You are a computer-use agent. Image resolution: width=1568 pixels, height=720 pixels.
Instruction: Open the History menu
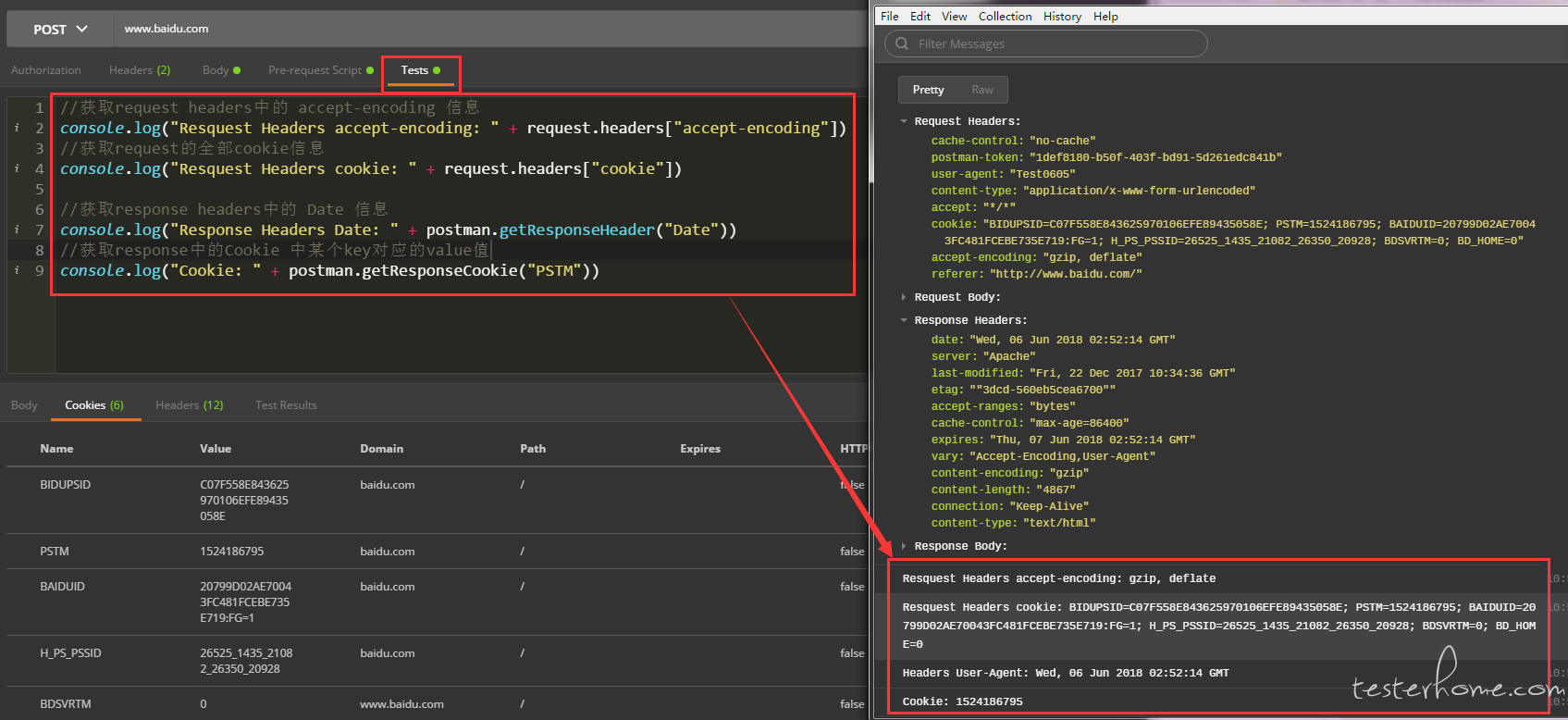click(1062, 17)
